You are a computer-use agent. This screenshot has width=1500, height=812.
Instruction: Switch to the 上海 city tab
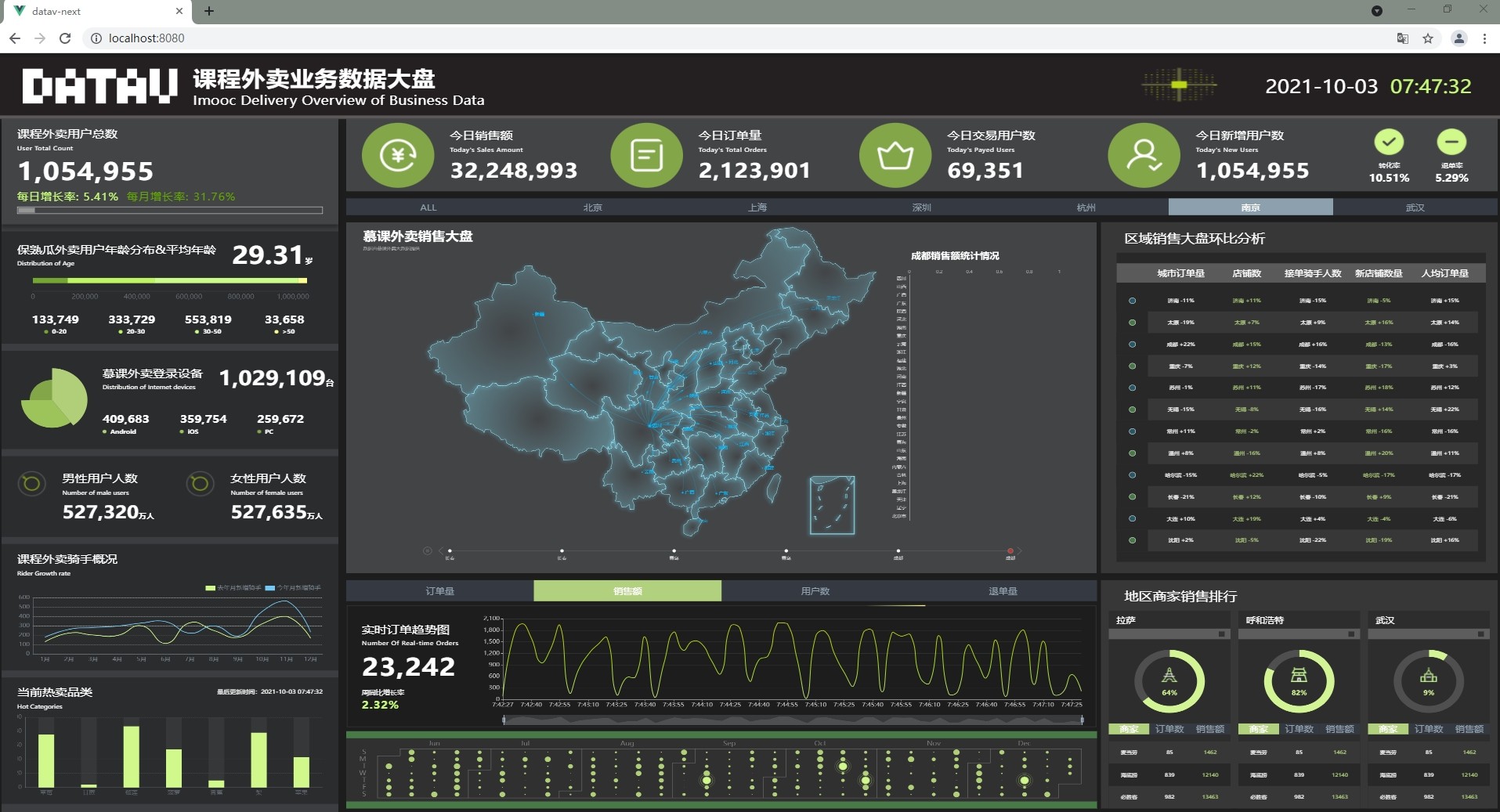pos(757,208)
